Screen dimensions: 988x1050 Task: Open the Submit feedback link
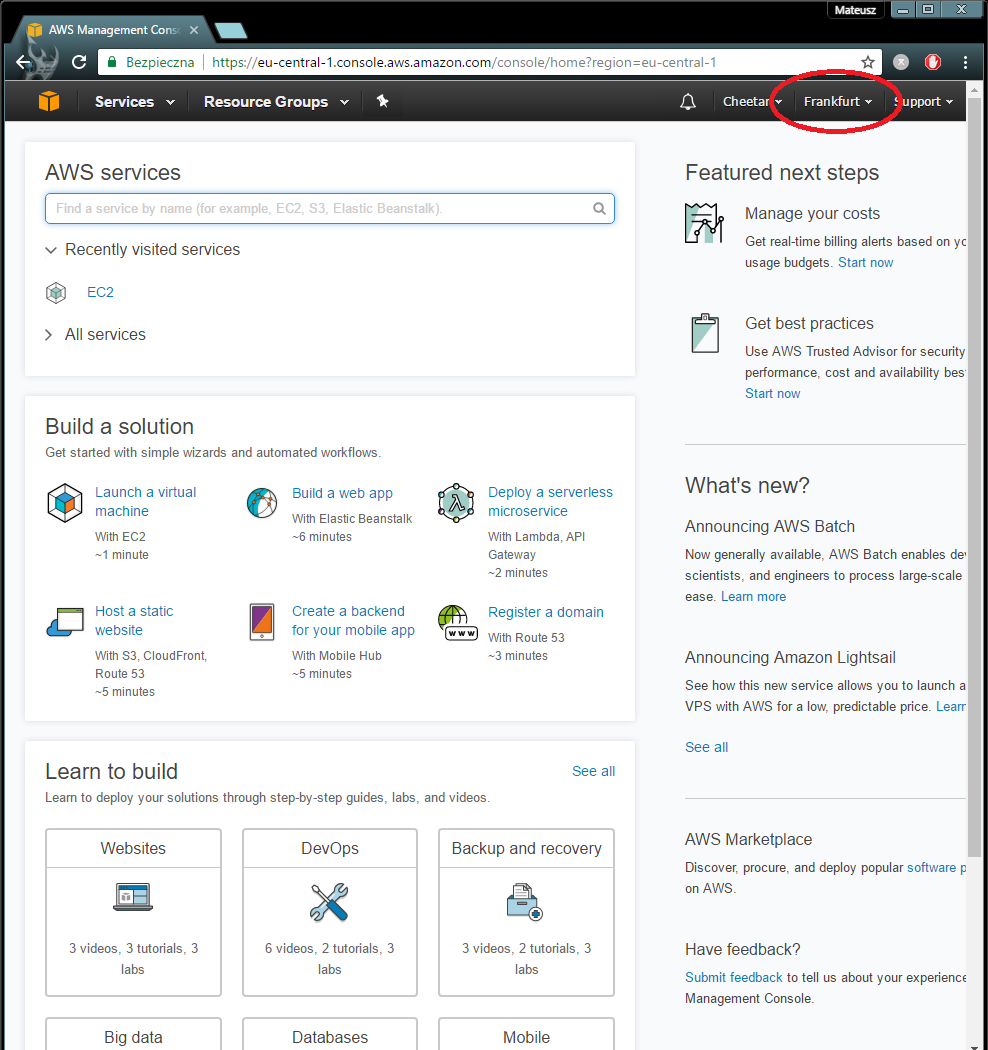[733, 978]
